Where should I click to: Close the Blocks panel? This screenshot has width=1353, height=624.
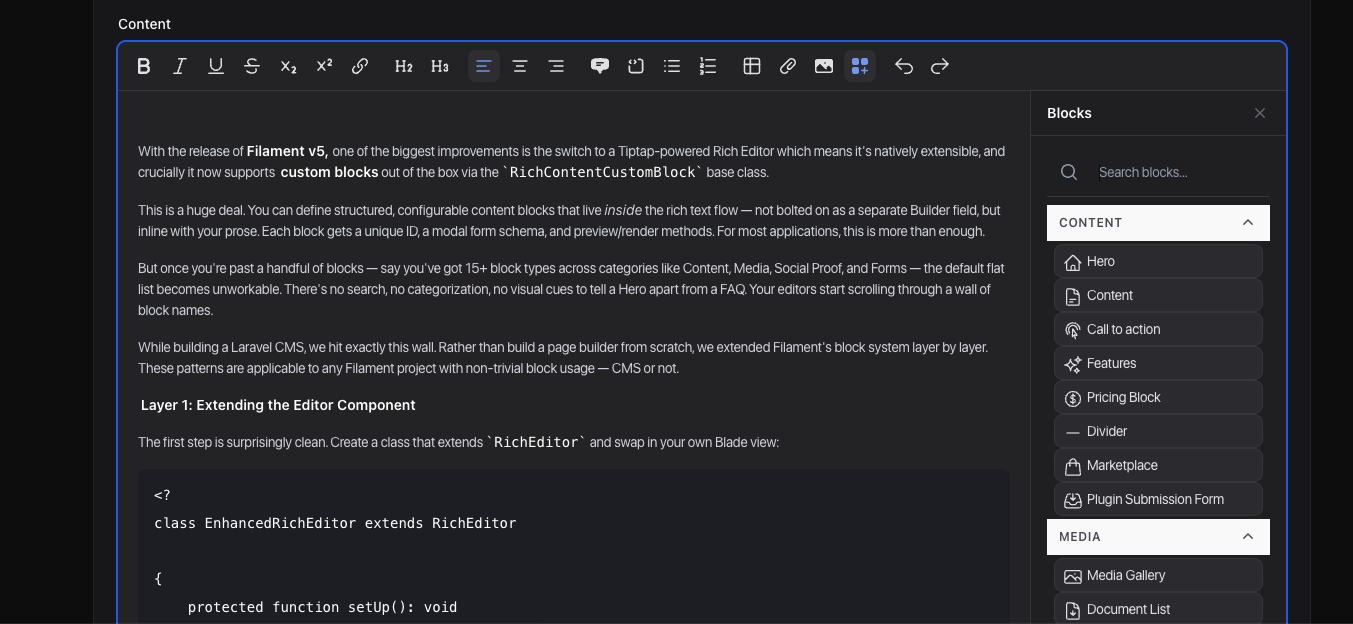1260,113
